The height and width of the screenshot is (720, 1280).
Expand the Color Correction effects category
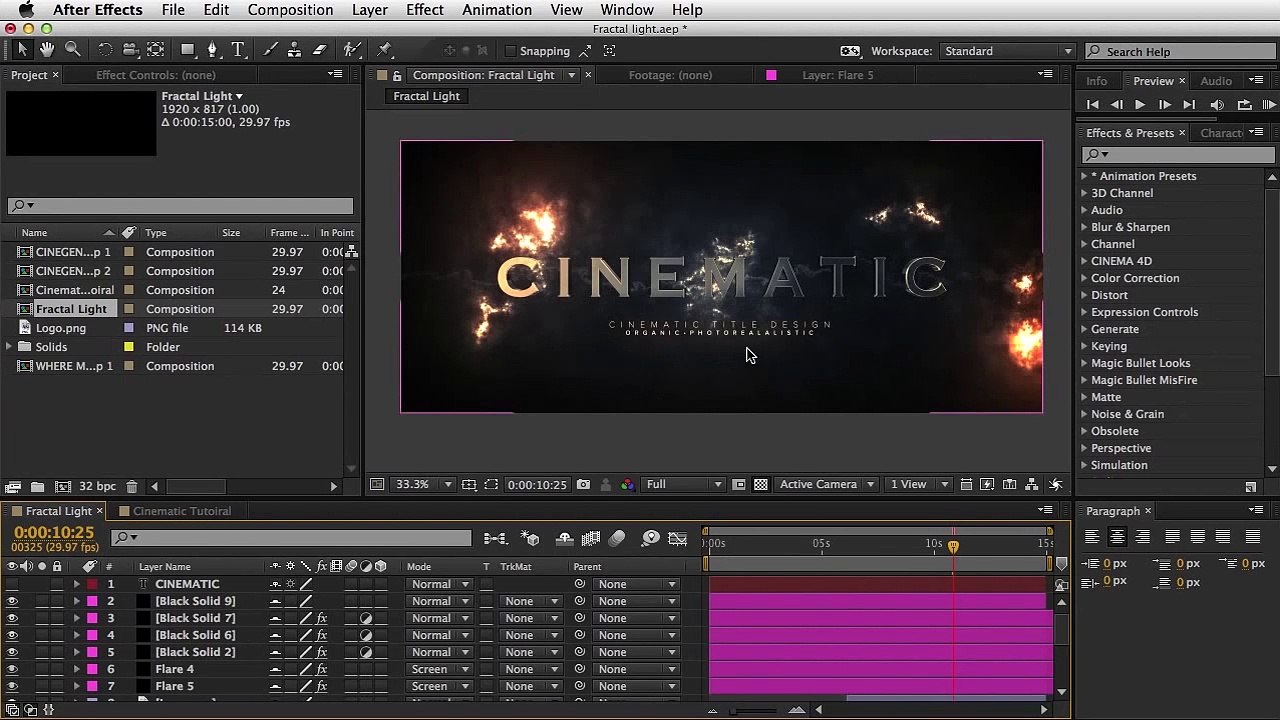(x=1084, y=278)
